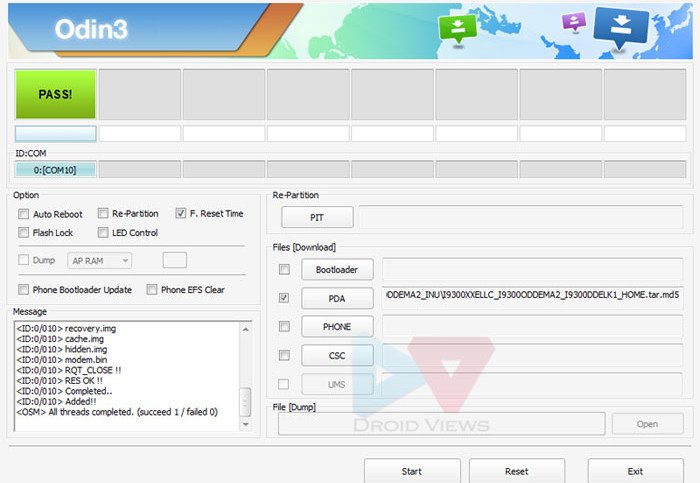Tick the checkbox beside Bootloader
Viewport: 700px width, 483px height.
[284, 269]
